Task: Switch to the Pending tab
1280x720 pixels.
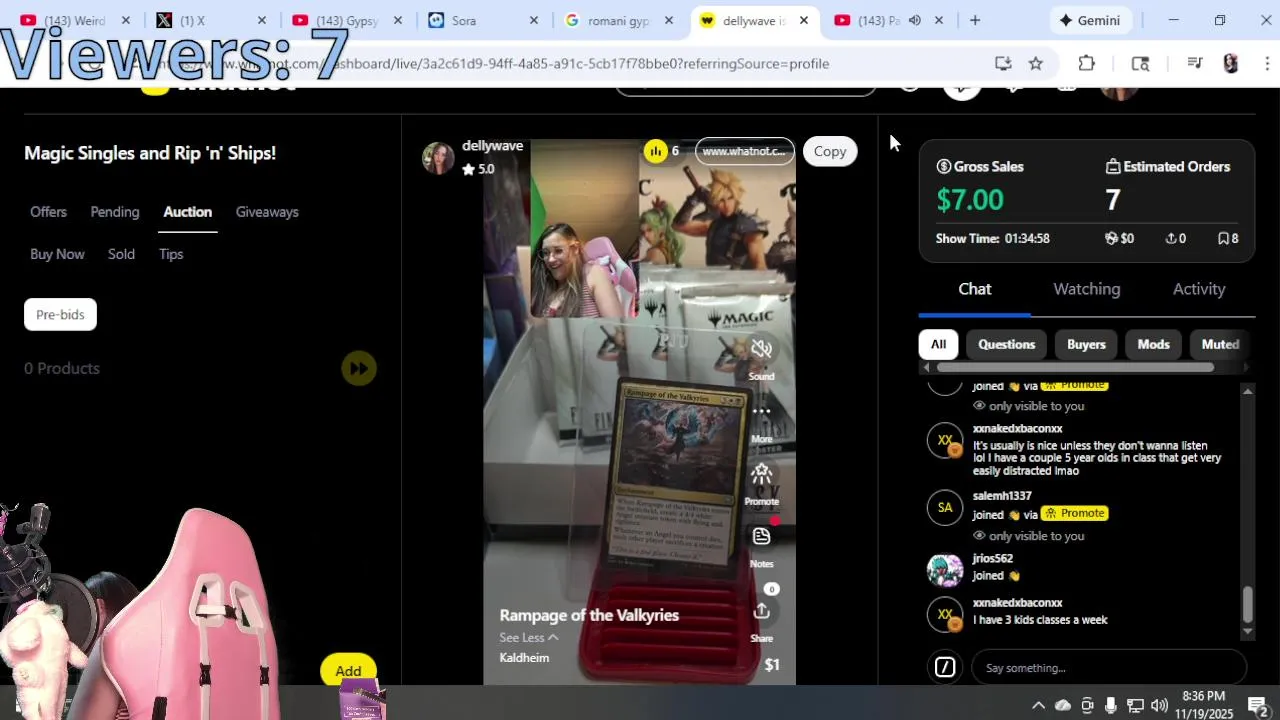Action: click(115, 212)
